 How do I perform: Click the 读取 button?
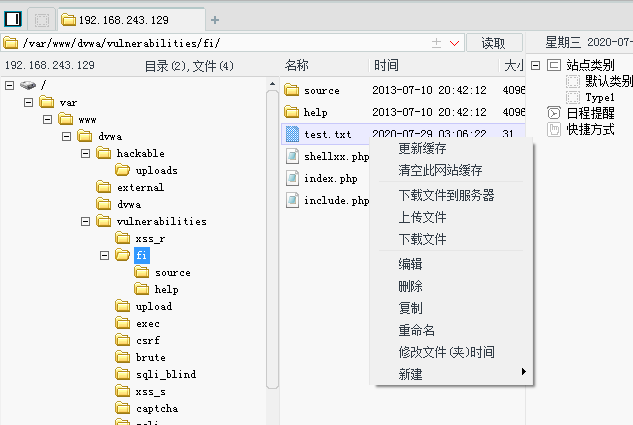click(x=494, y=43)
